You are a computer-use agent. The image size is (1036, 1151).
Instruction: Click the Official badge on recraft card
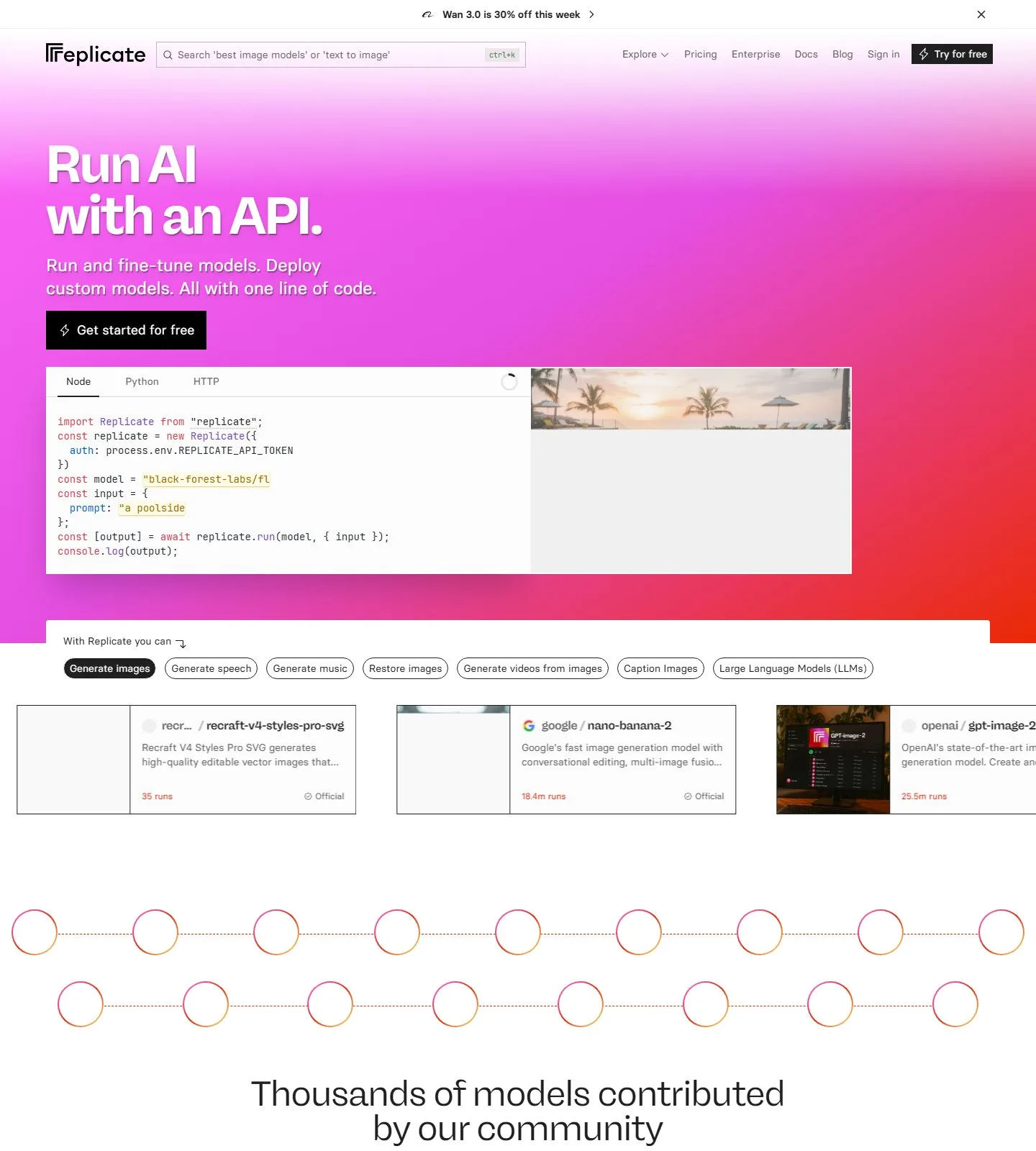(x=324, y=796)
